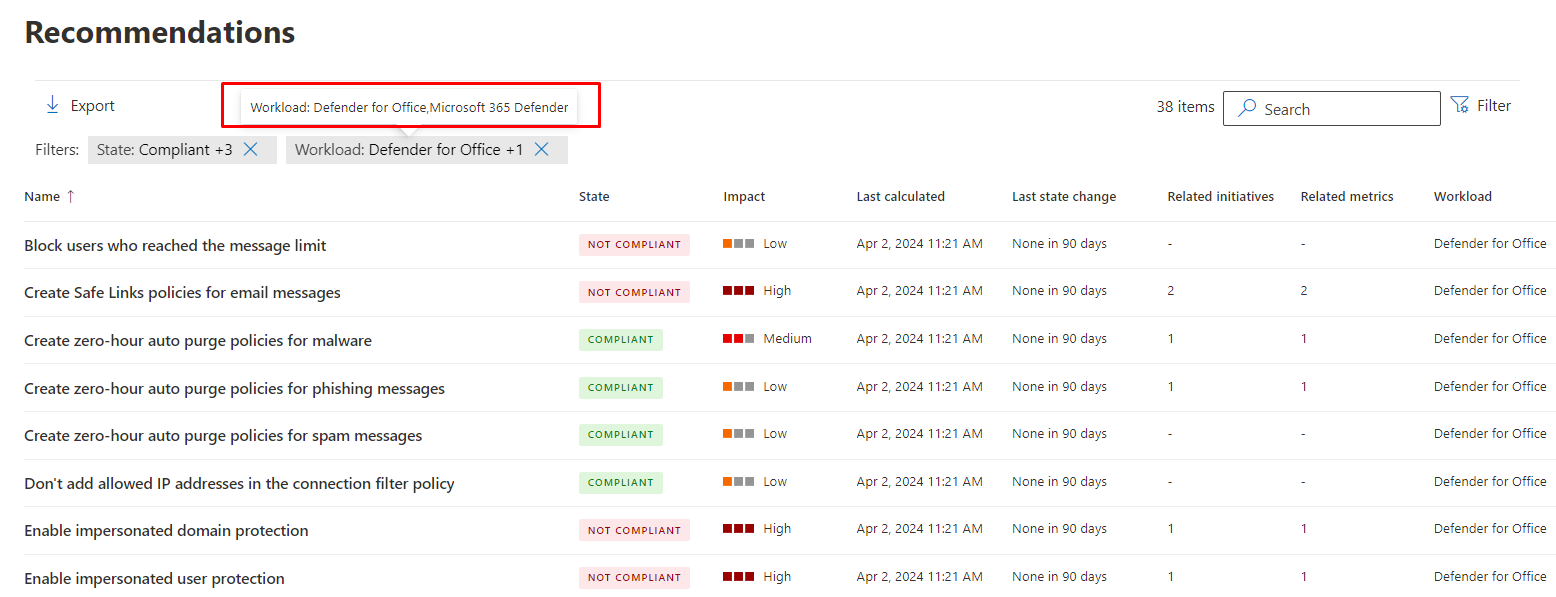Click the Workload column header
Image resolution: width=1556 pixels, height=597 pixels.
pos(1462,197)
